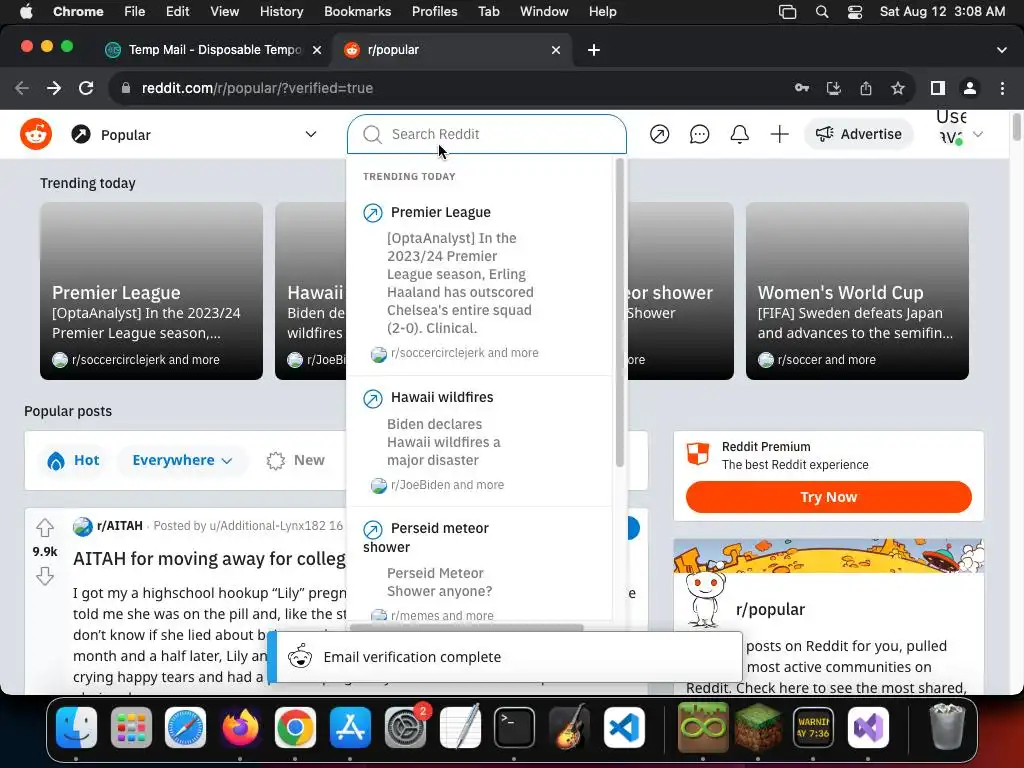
Task: Click the Advertise button
Action: coord(858,134)
